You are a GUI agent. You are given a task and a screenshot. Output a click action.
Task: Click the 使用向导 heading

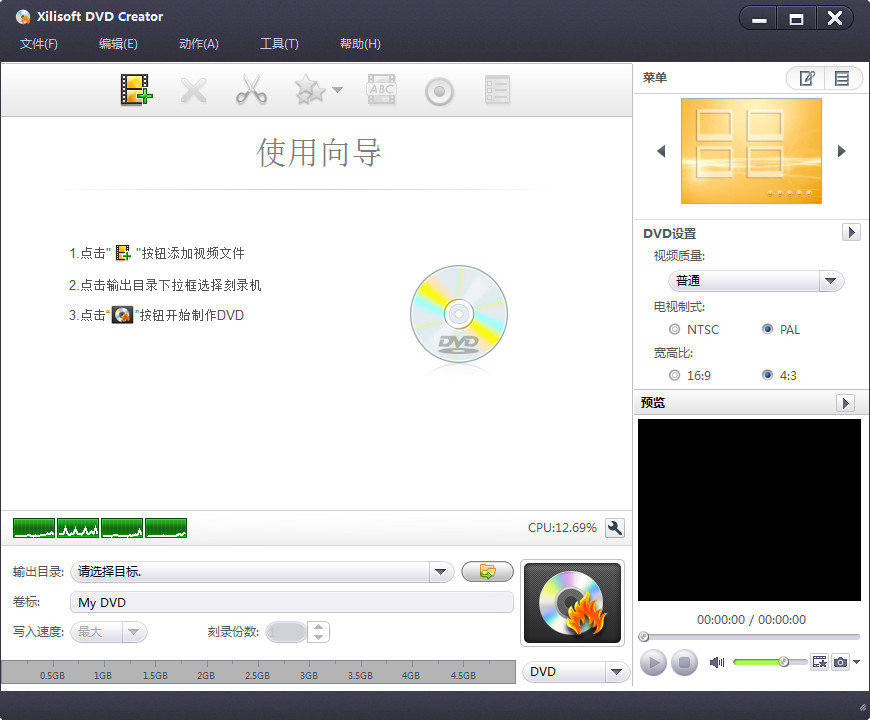(x=318, y=153)
